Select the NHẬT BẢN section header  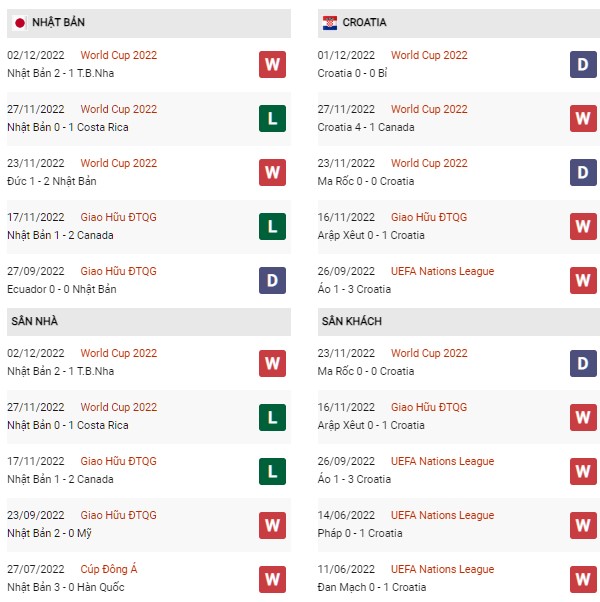click(x=149, y=23)
